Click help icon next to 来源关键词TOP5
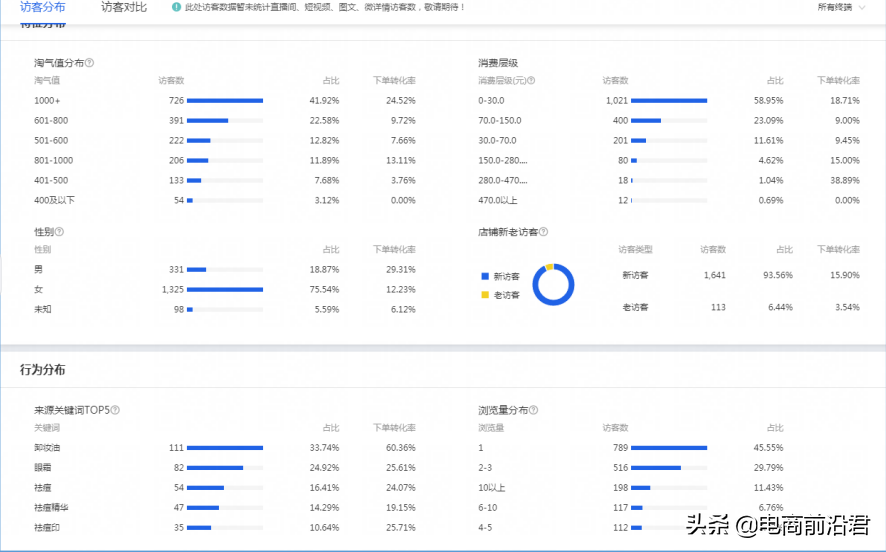Image resolution: width=886 pixels, height=552 pixels. pyautogui.click(x=115, y=410)
